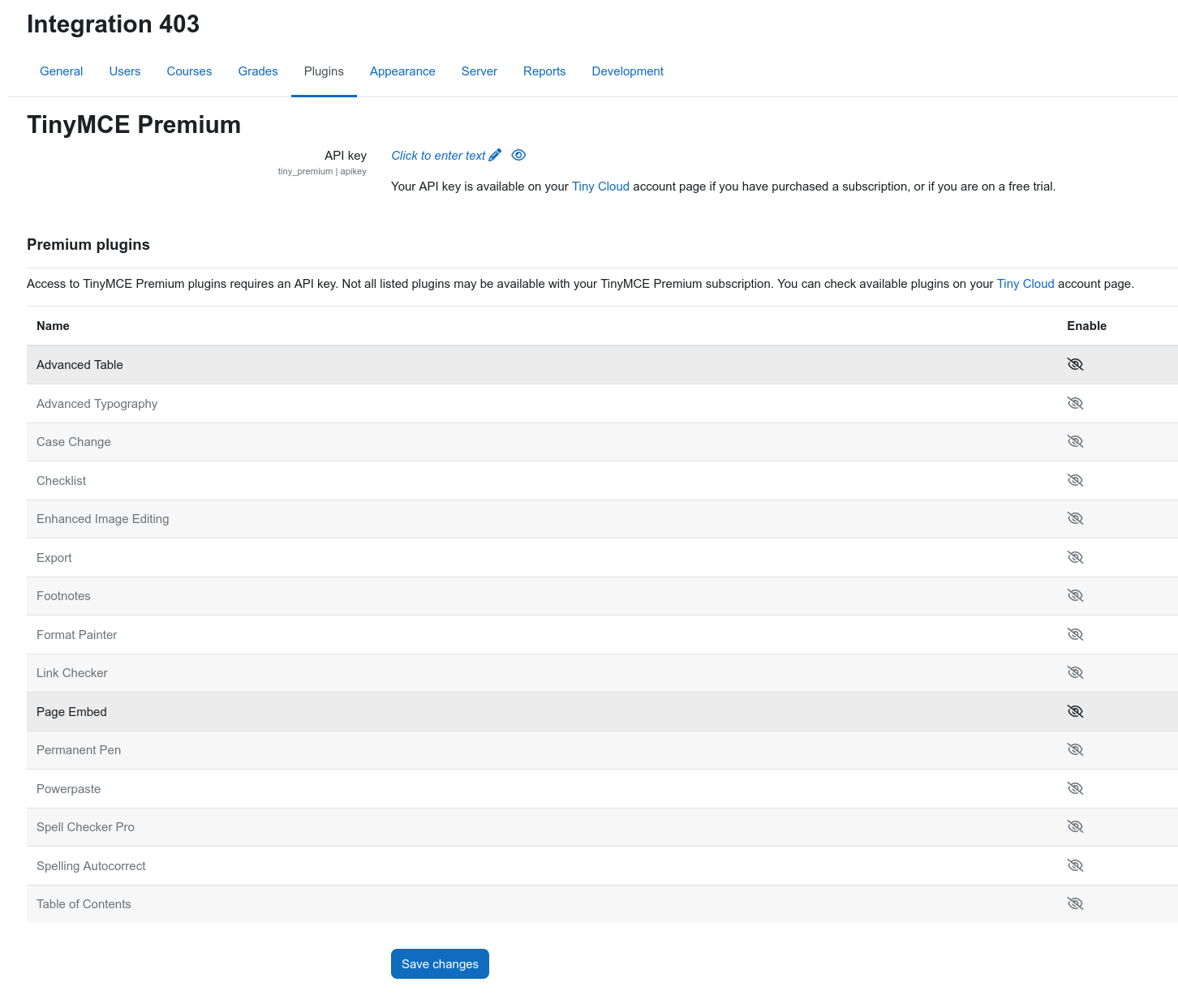Click the Enhanced Image Editing name

pos(103,519)
